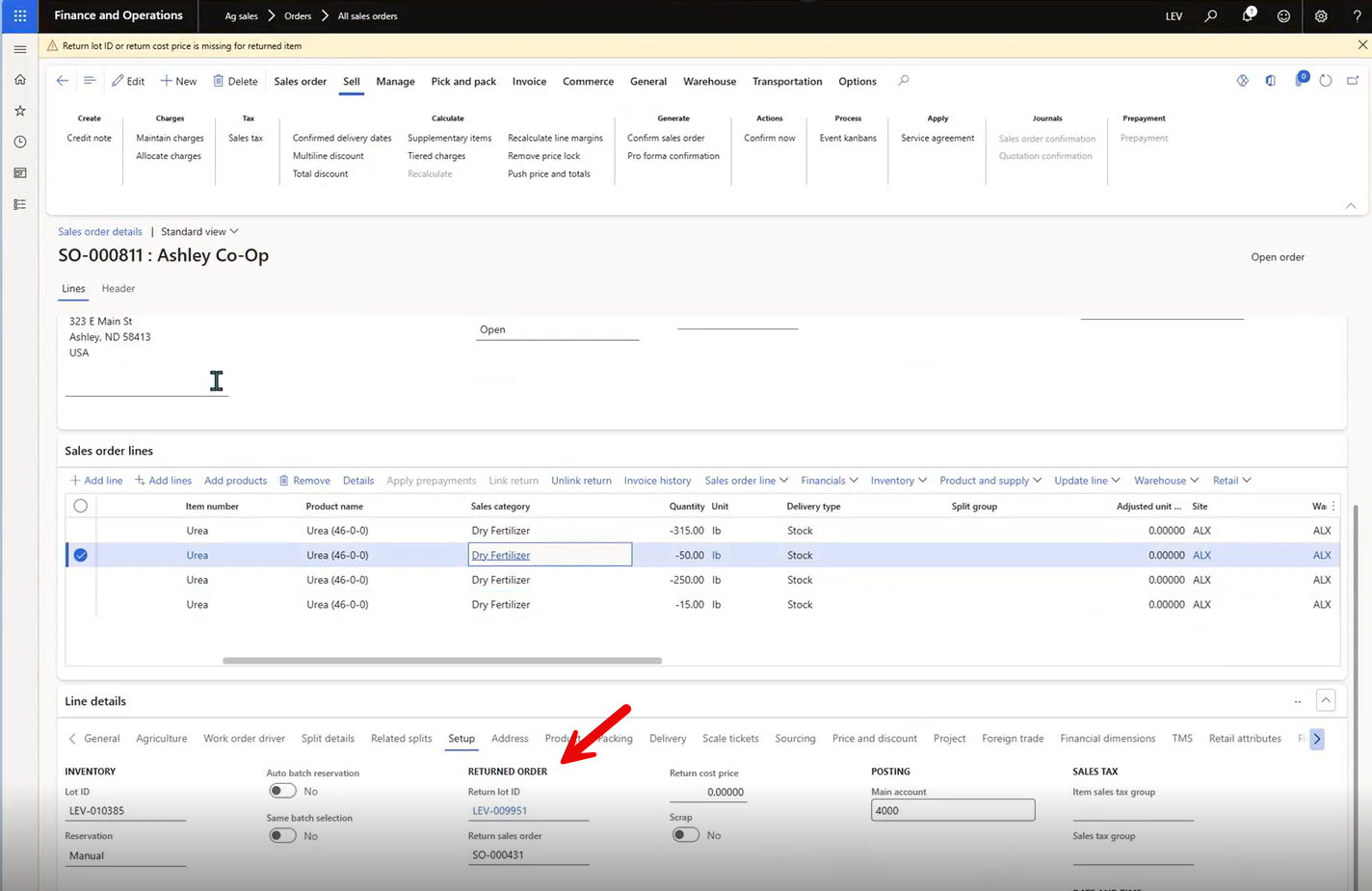This screenshot has width=1372, height=891.
Task: Open the Transportation ribbon tab
Action: (x=787, y=81)
